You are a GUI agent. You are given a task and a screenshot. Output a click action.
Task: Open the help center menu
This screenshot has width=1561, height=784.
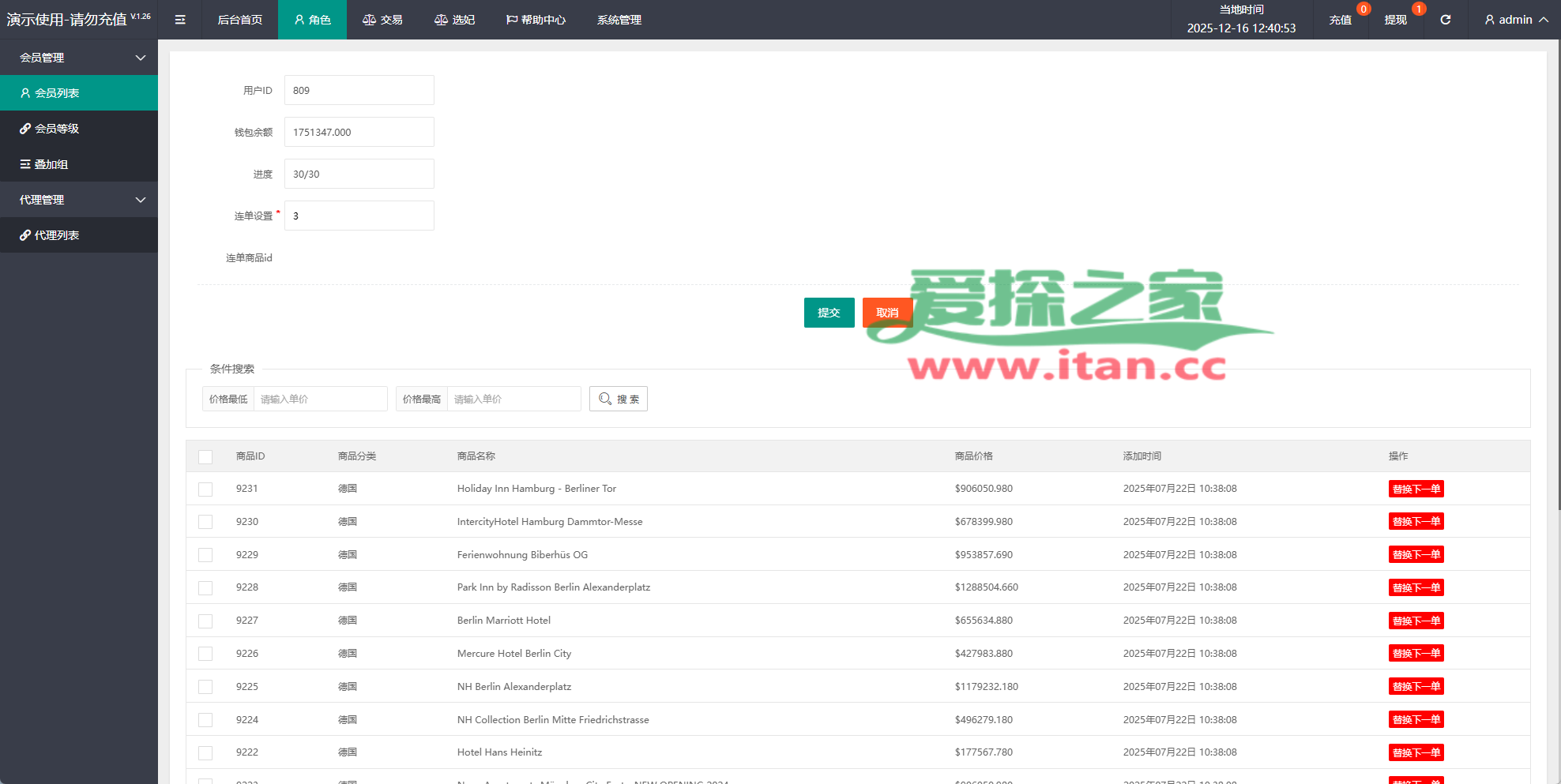click(536, 20)
